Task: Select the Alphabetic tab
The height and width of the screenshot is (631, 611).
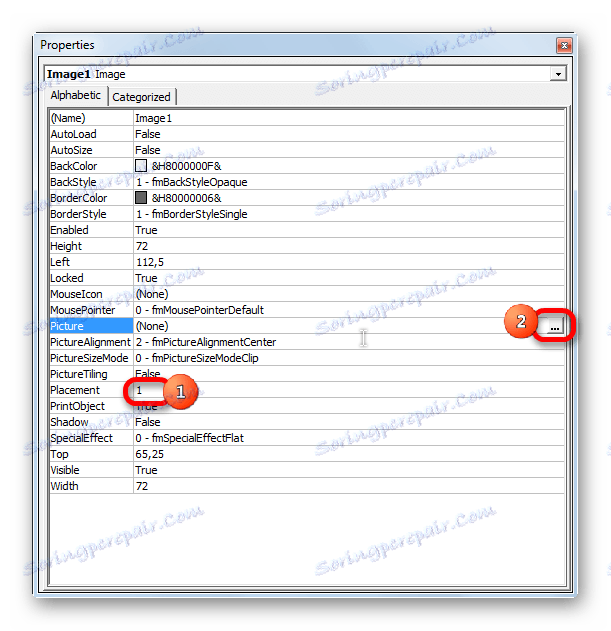Action: 76,95
